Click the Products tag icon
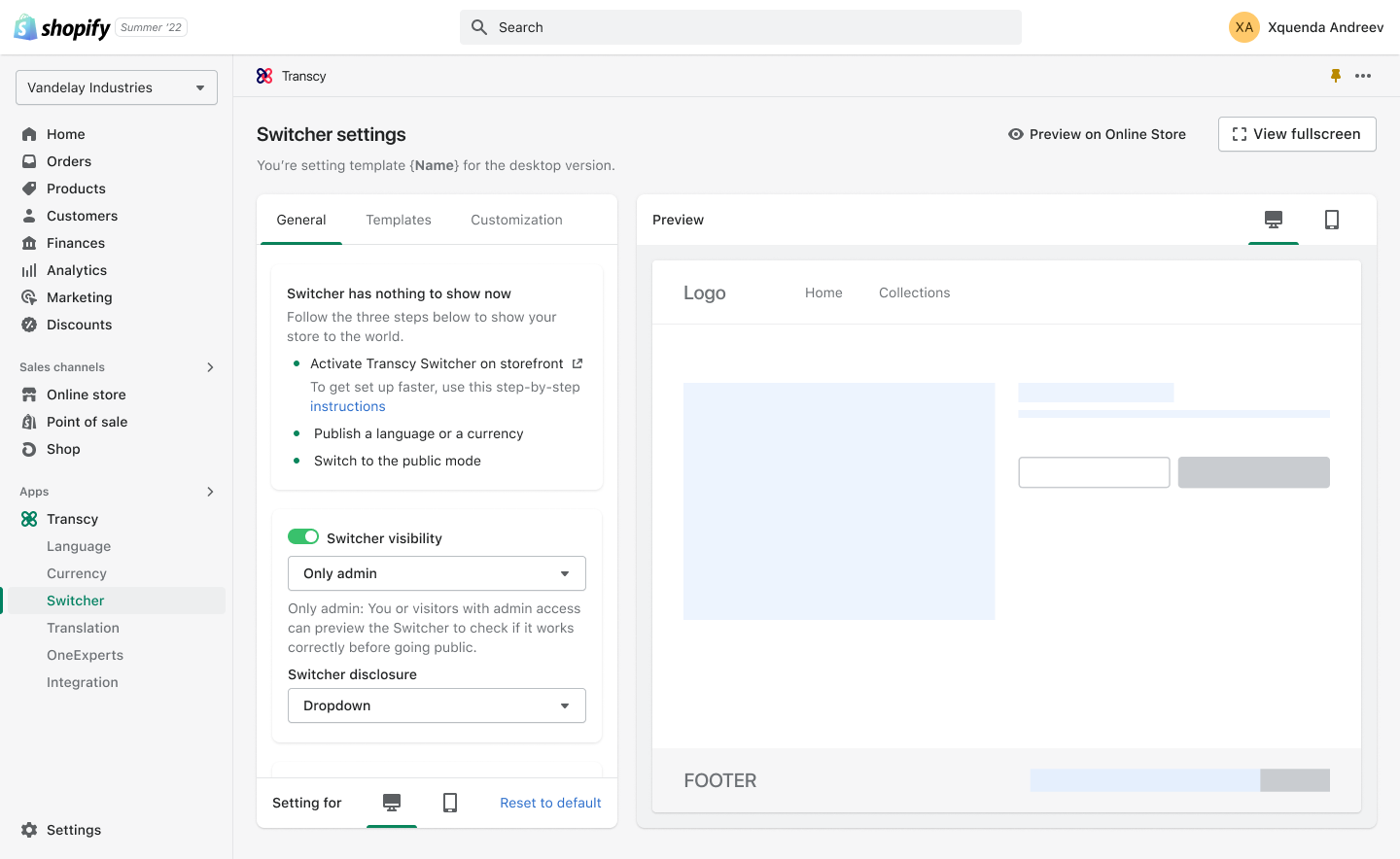The height and width of the screenshot is (859, 1400). (x=29, y=189)
